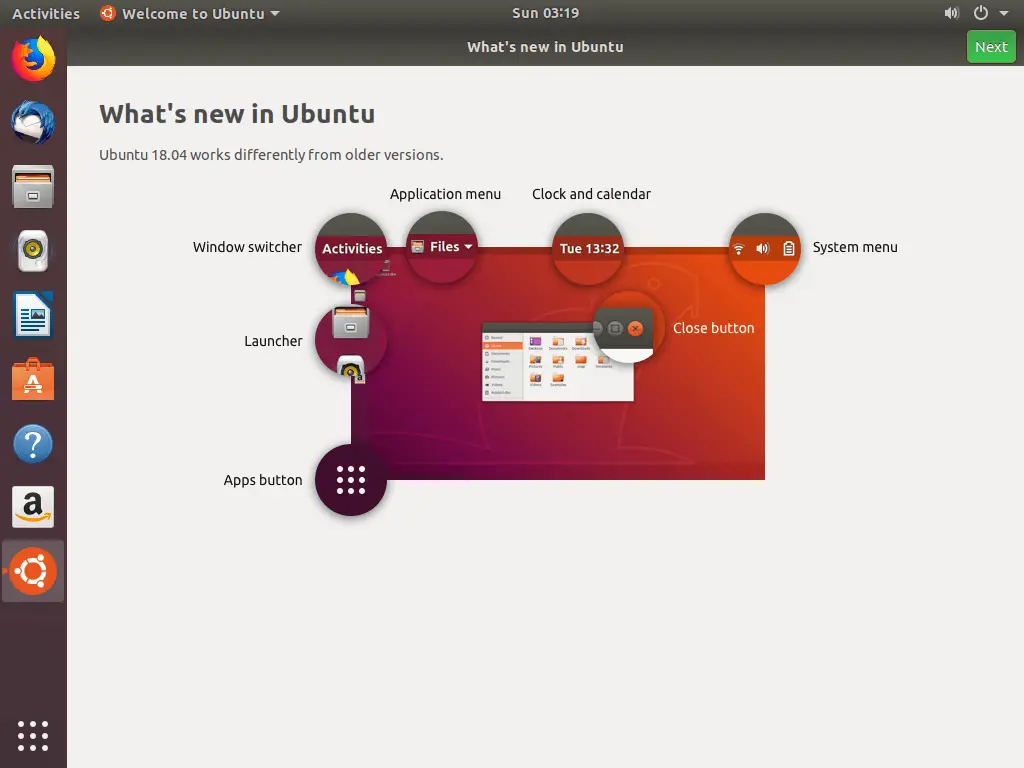This screenshot has height=768, width=1024.
Task: Open LibreOffice Writer from the dock
Action: pos(33,314)
